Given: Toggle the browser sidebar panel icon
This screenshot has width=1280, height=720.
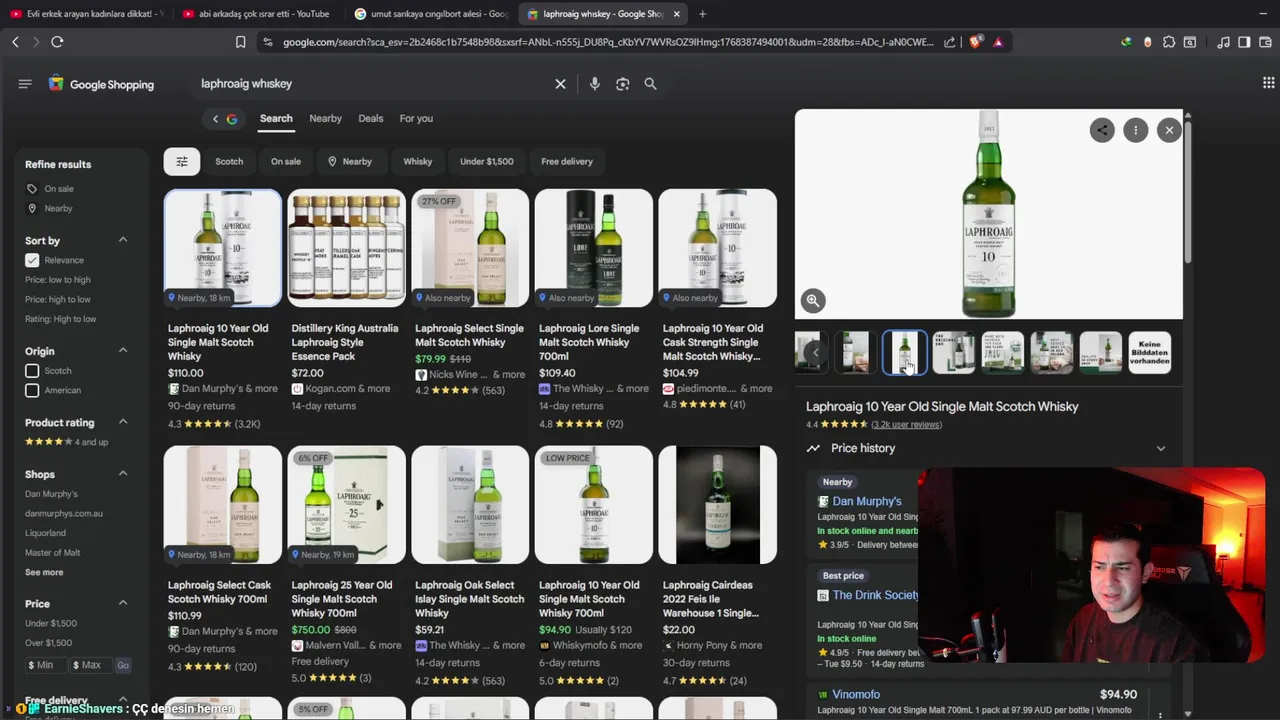Looking at the screenshot, I should 1244,42.
